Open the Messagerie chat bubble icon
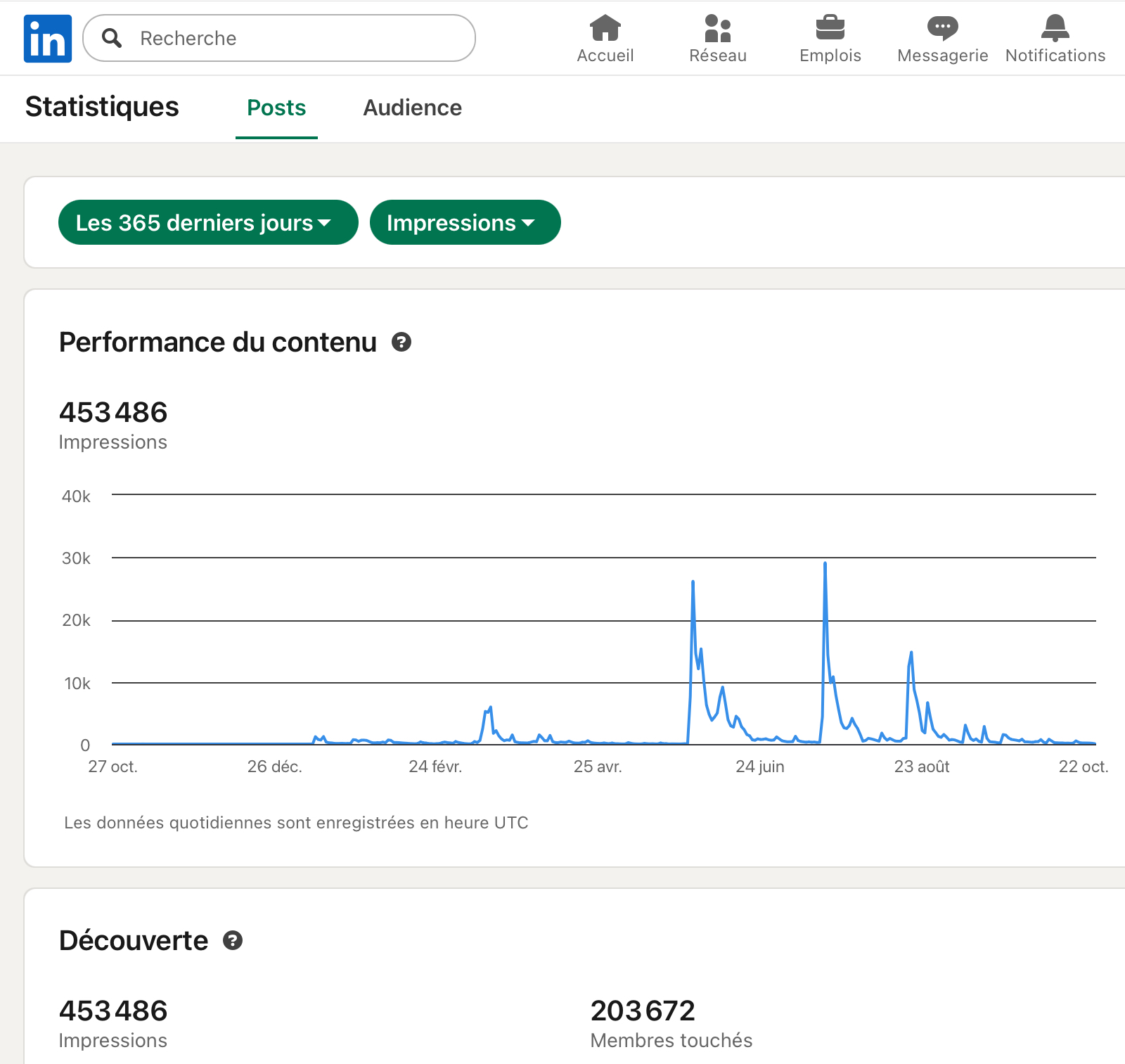Screen dimensions: 1125x1064 [942, 29]
